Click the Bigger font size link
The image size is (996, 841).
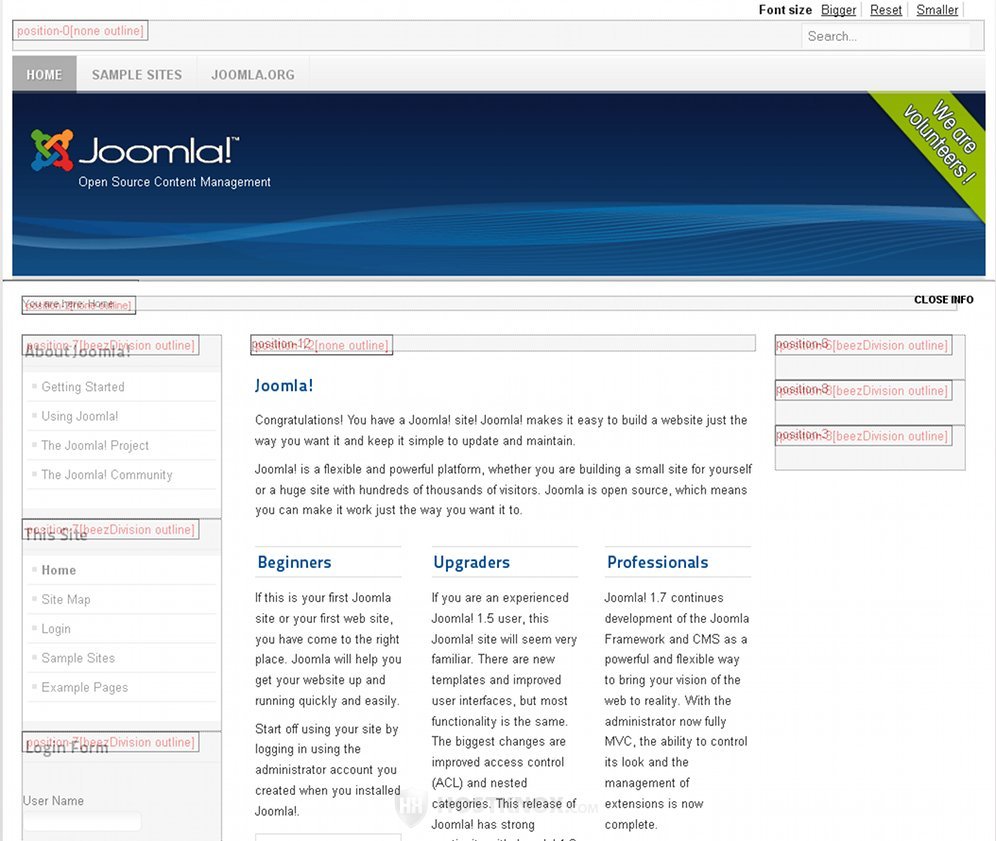[x=838, y=10]
